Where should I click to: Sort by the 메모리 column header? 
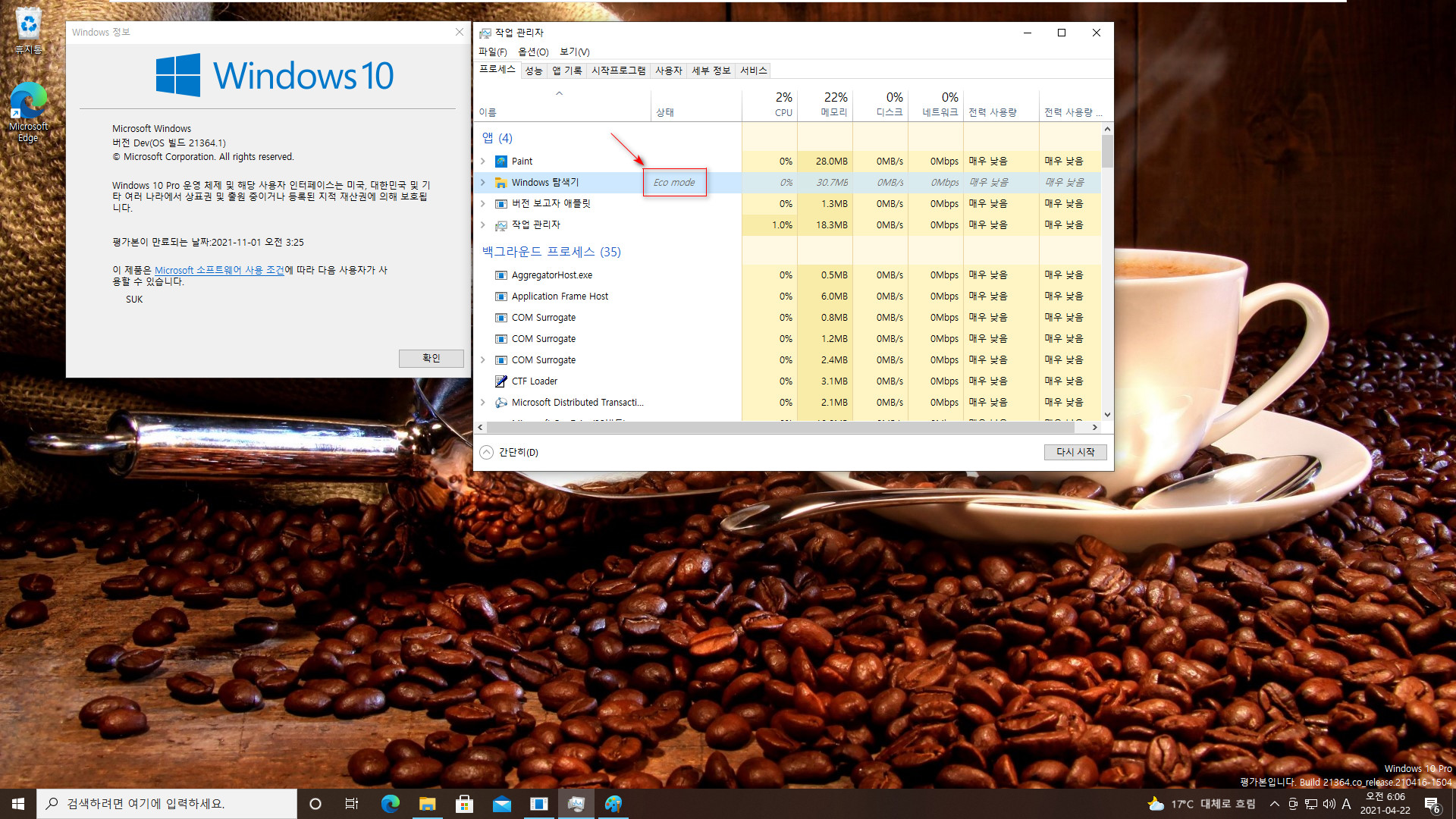point(825,104)
